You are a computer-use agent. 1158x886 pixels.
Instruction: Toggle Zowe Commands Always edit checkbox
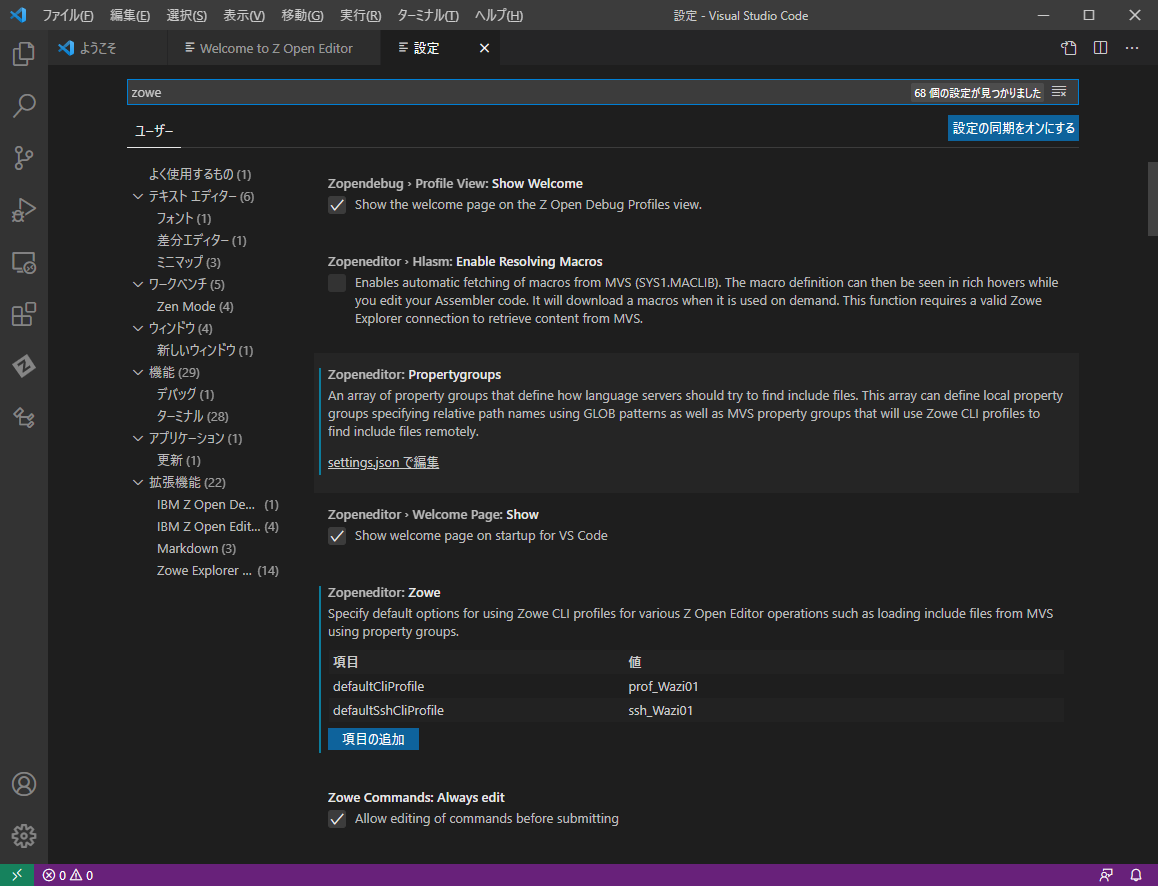tap(337, 819)
